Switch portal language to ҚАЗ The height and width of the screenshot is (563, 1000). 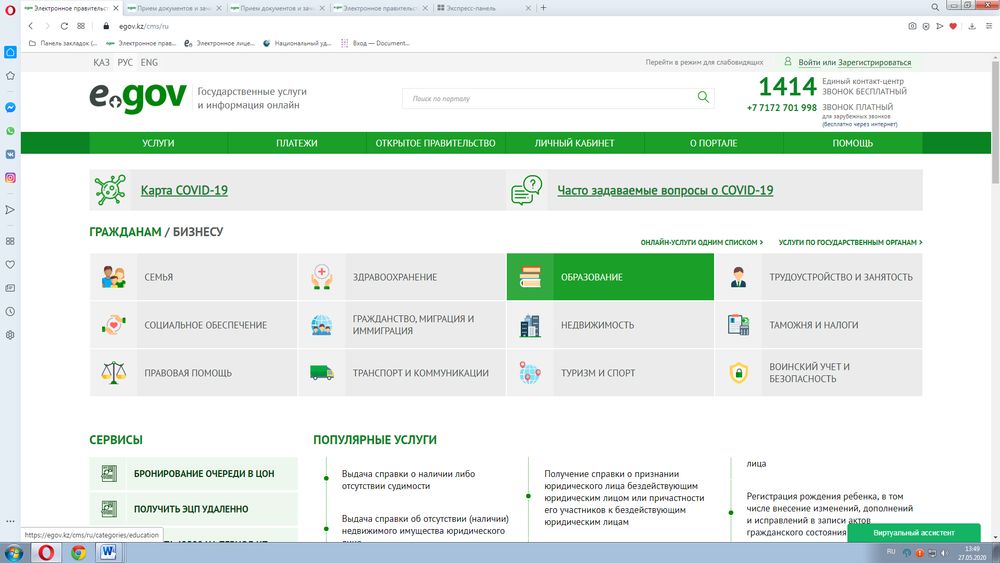point(101,62)
